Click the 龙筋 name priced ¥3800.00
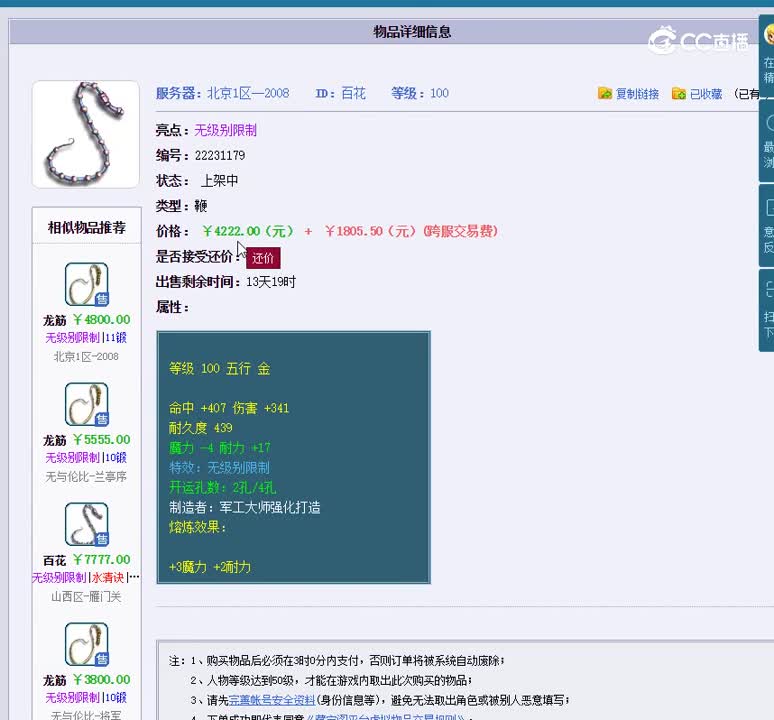This screenshot has width=774, height=720. point(54,681)
